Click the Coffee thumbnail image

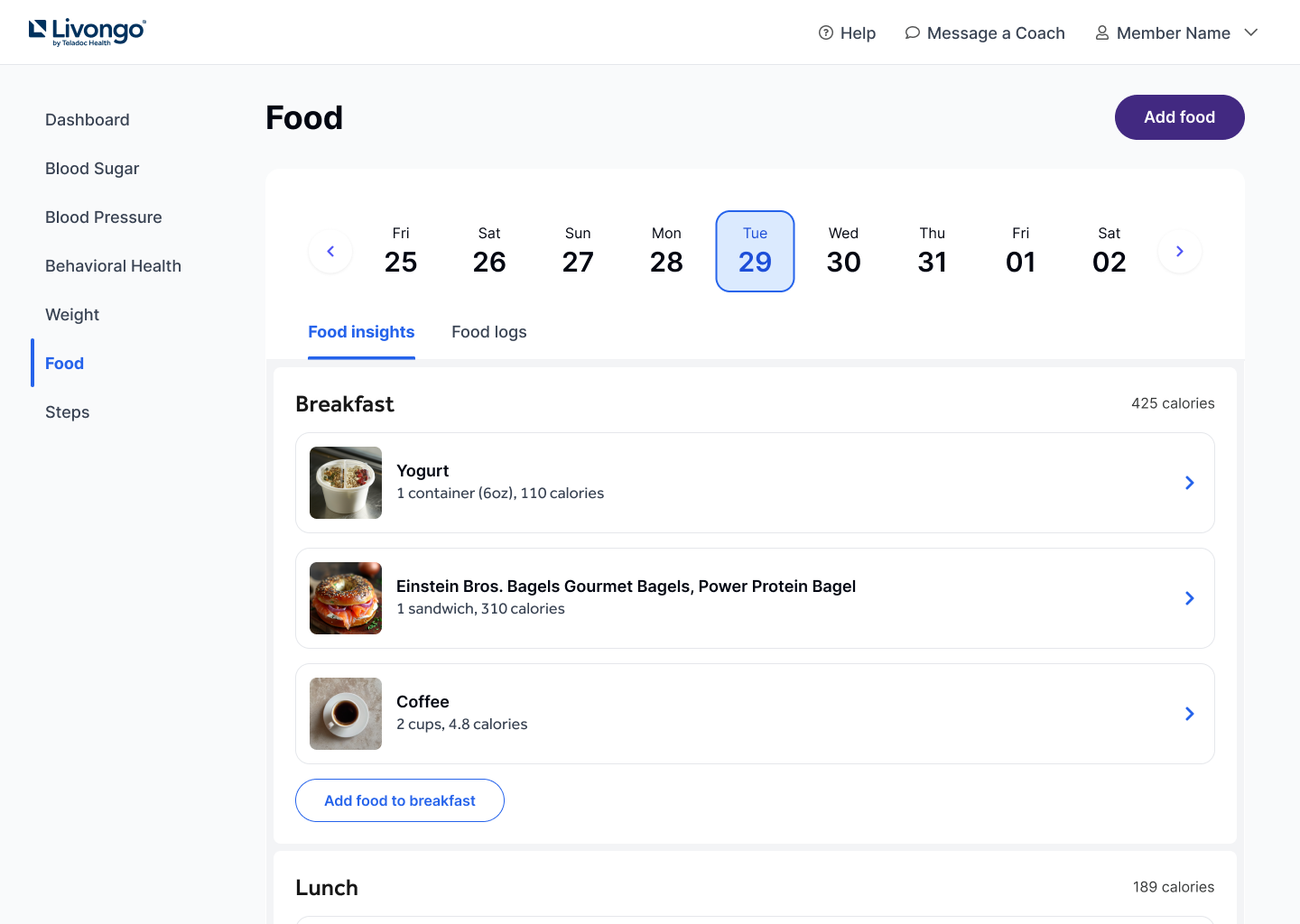(x=345, y=714)
